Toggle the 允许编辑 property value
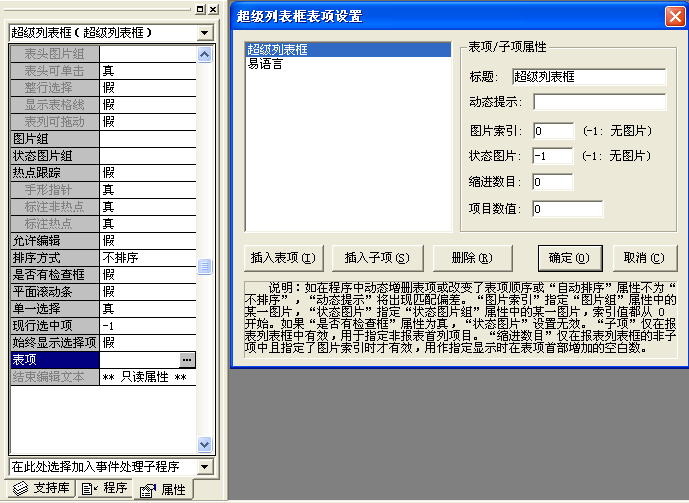The height and width of the screenshot is (503, 689). click(147, 241)
